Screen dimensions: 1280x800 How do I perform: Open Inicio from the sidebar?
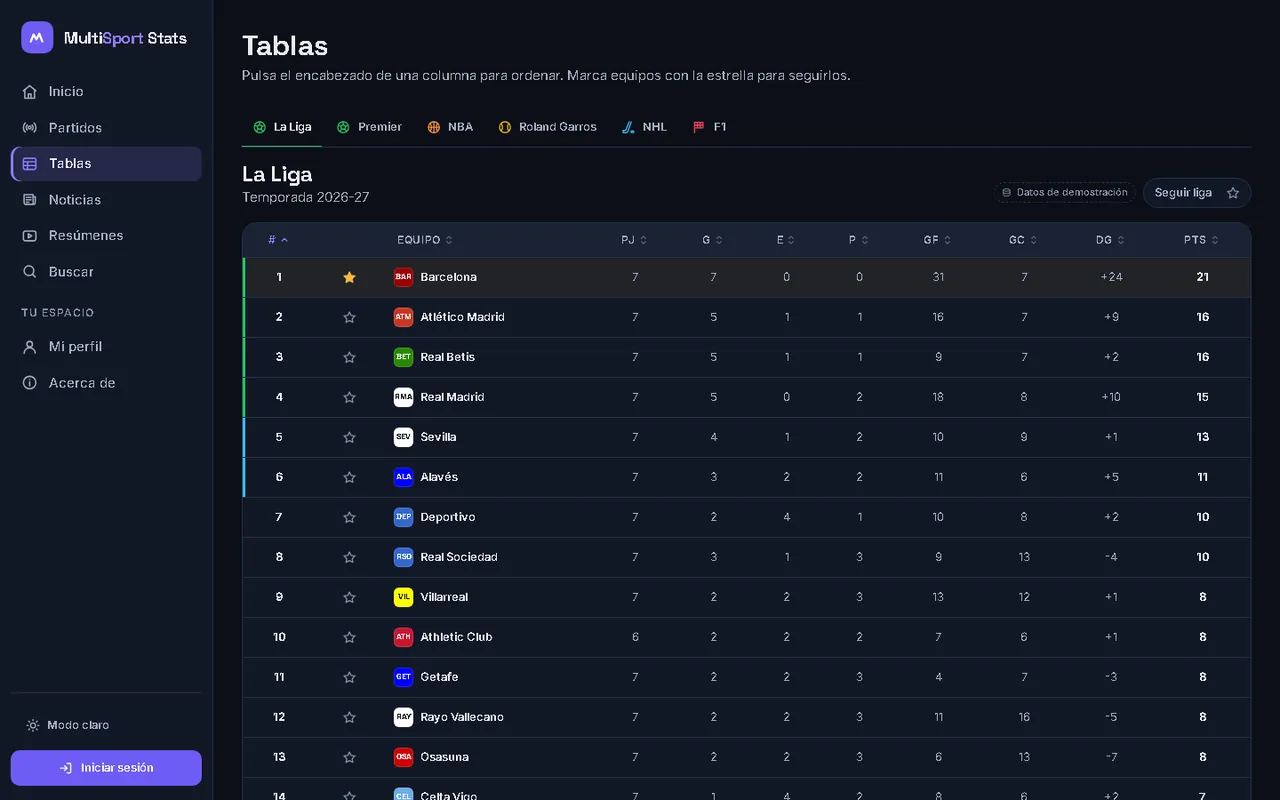tap(106, 91)
